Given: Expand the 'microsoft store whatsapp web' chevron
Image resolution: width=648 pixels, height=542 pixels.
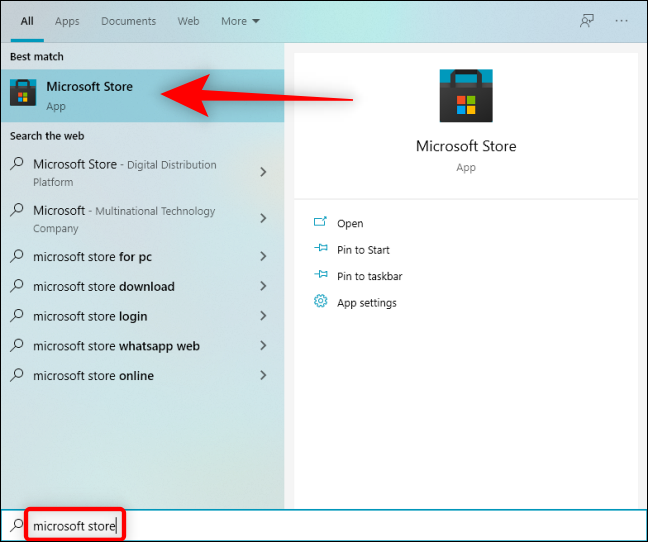Looking at the screenshot, I should 263,346.
